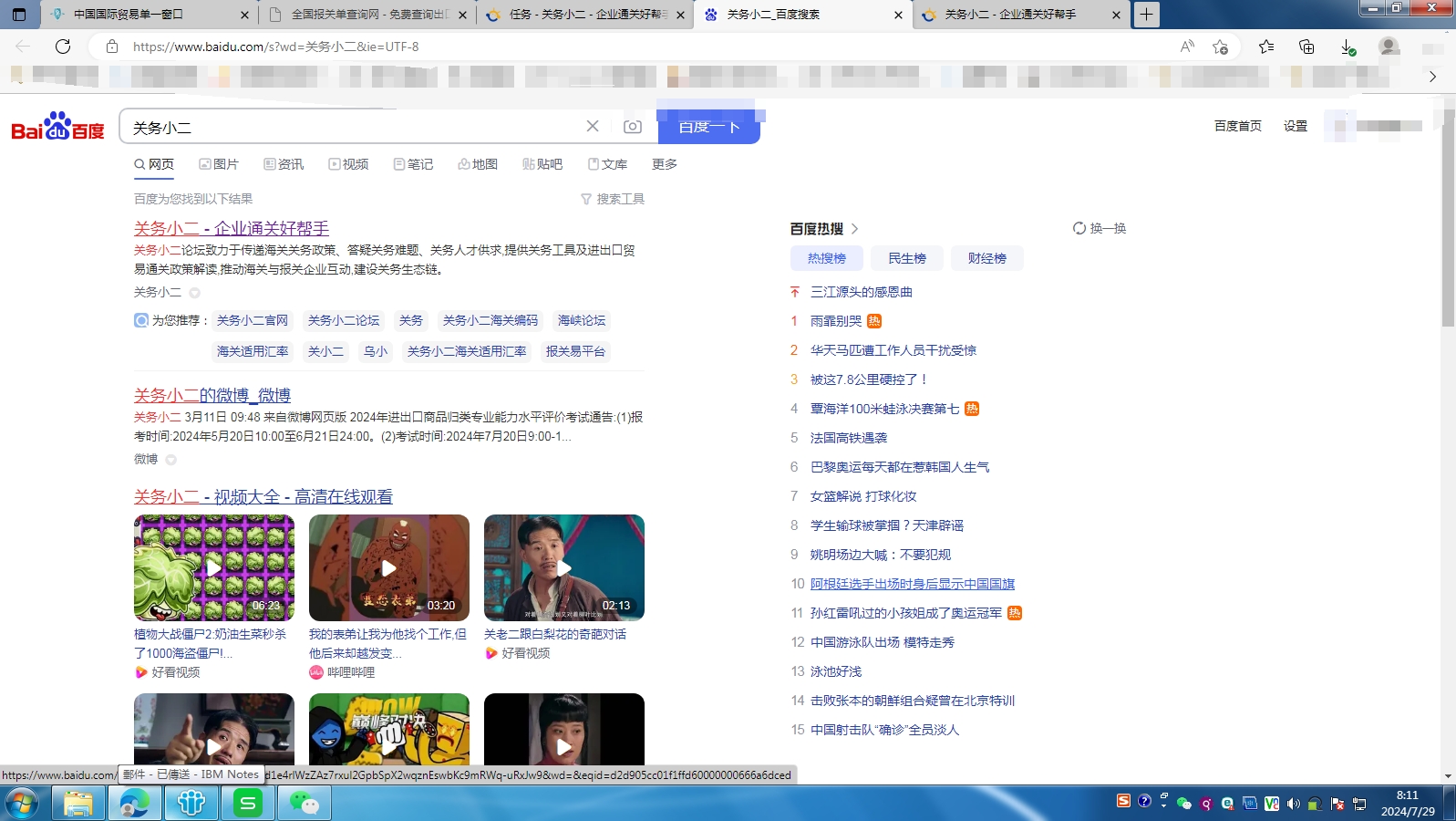Viewport: 1456px width, 821px height.
Task: Open hot search 三江源头的感恩曲
Action: tap(862, 292)
